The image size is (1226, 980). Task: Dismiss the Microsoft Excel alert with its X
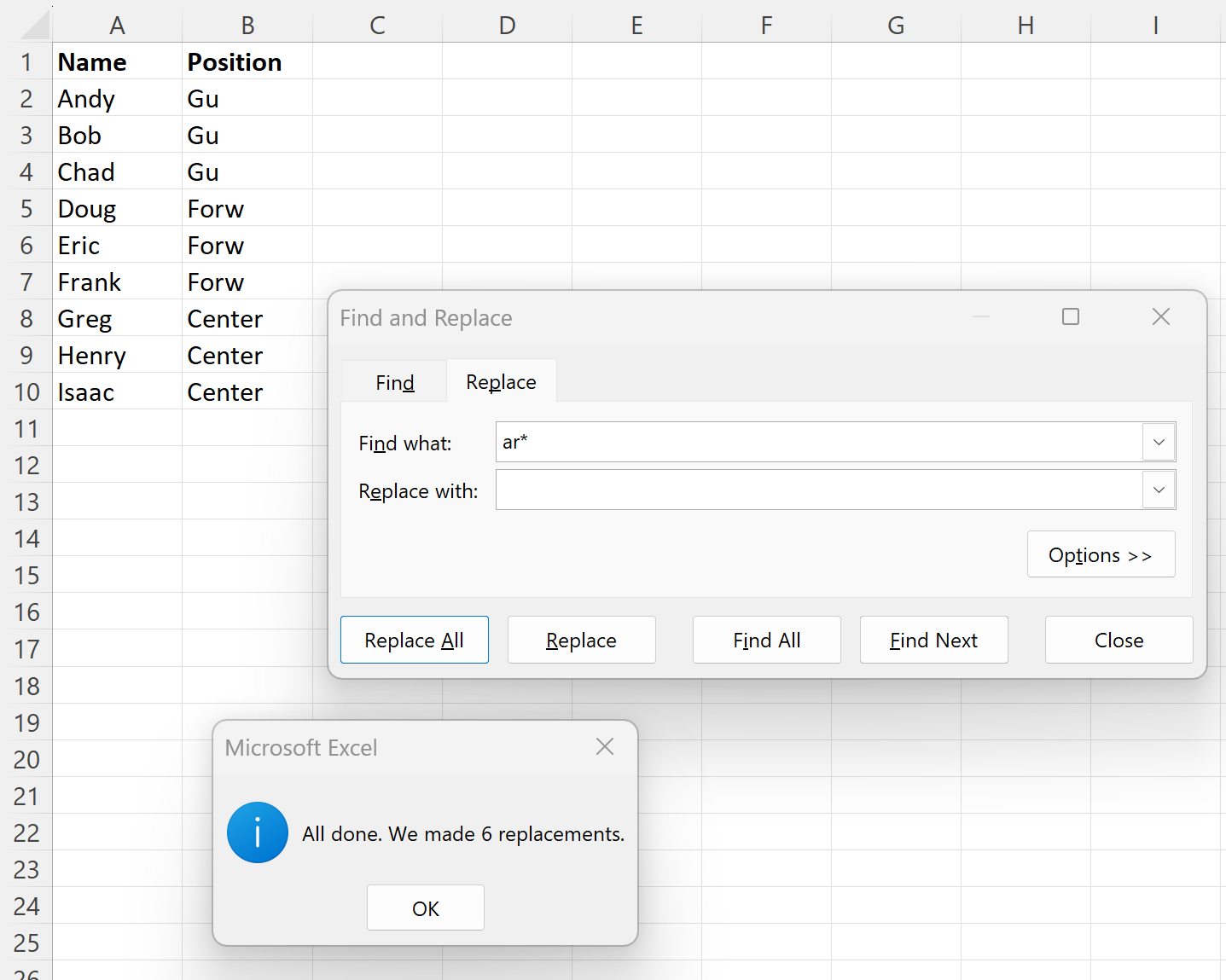[605, 746]
